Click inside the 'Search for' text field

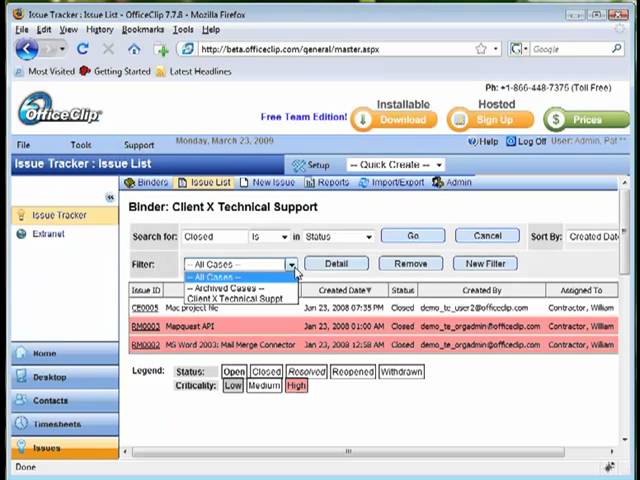(214, 237)
